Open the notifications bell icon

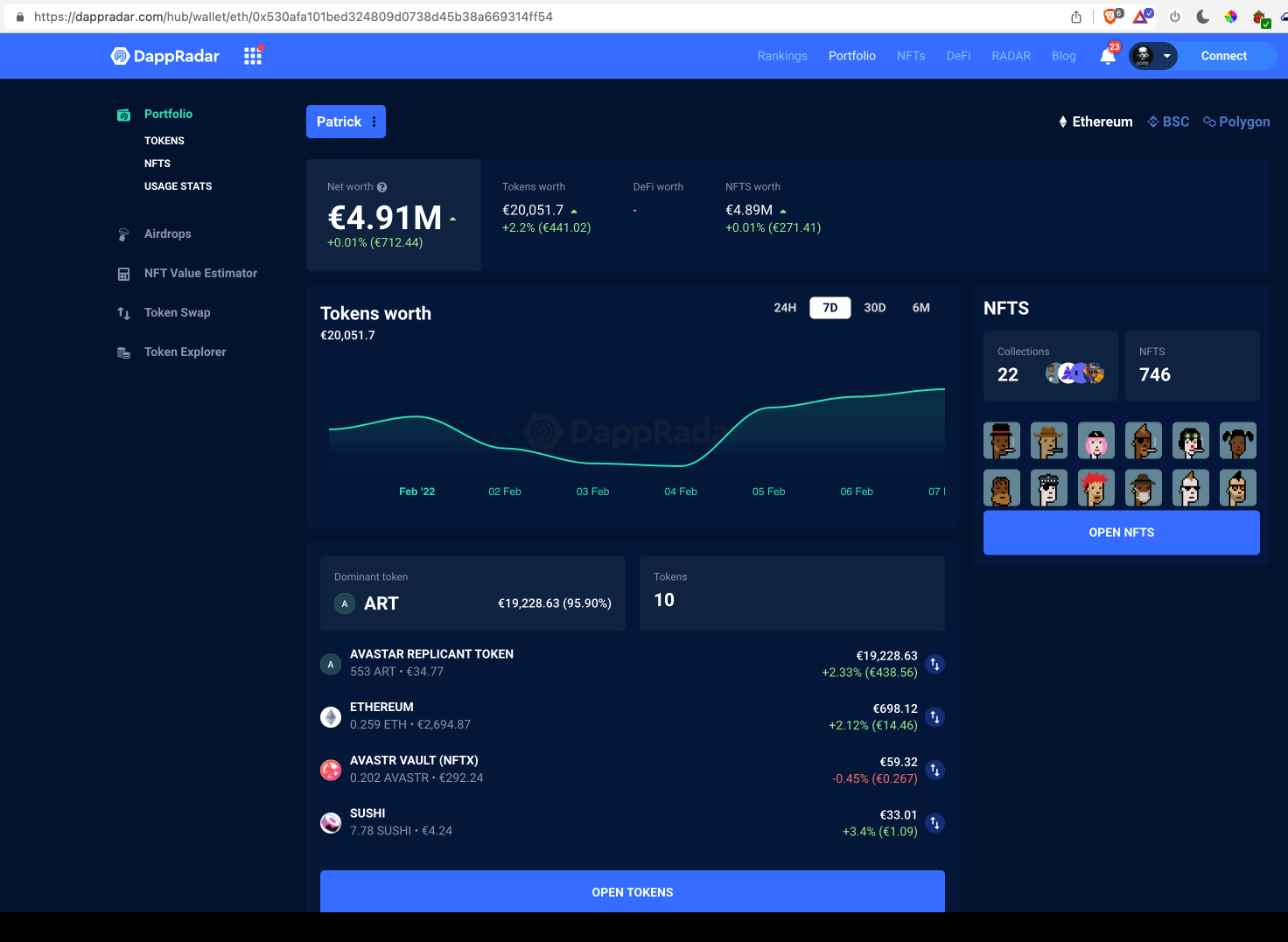tap(1108, 56)
